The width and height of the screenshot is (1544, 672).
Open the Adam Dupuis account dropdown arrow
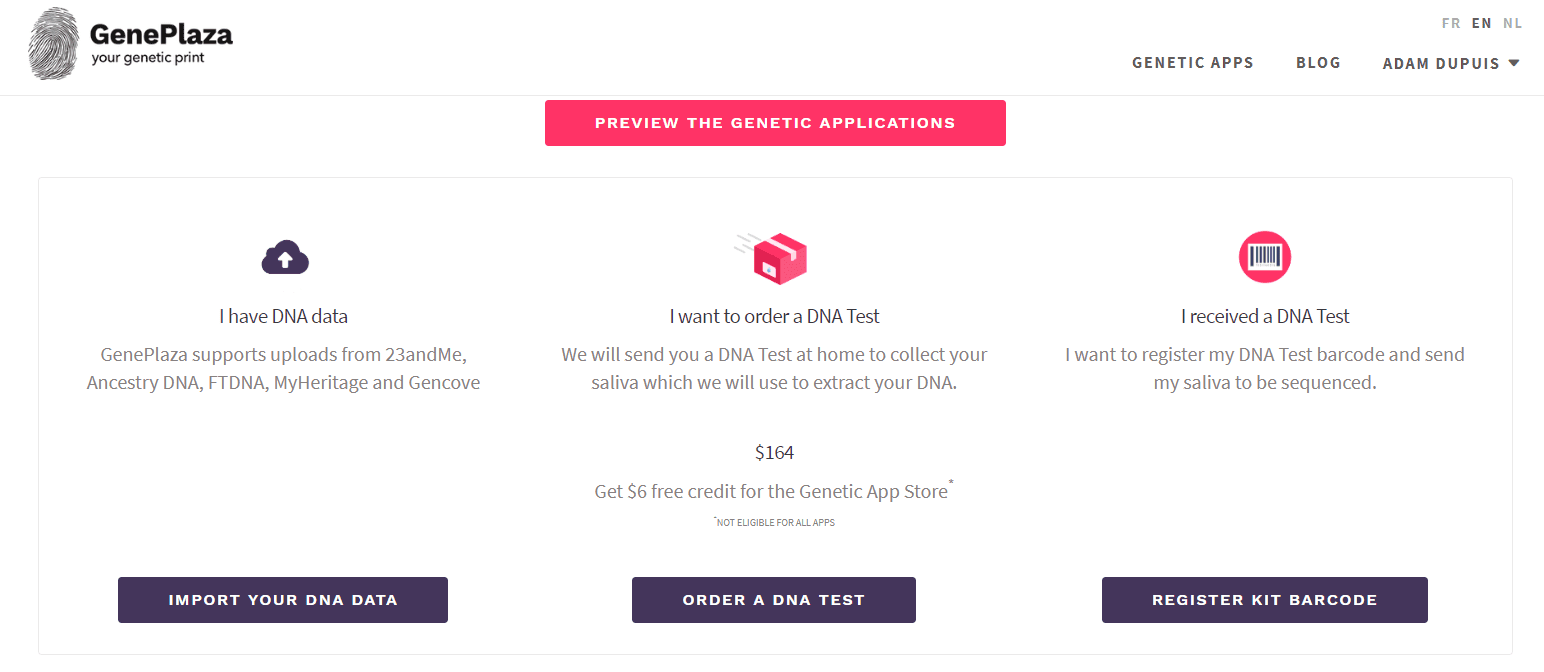pyautogui.click(x=1514, y=62)
